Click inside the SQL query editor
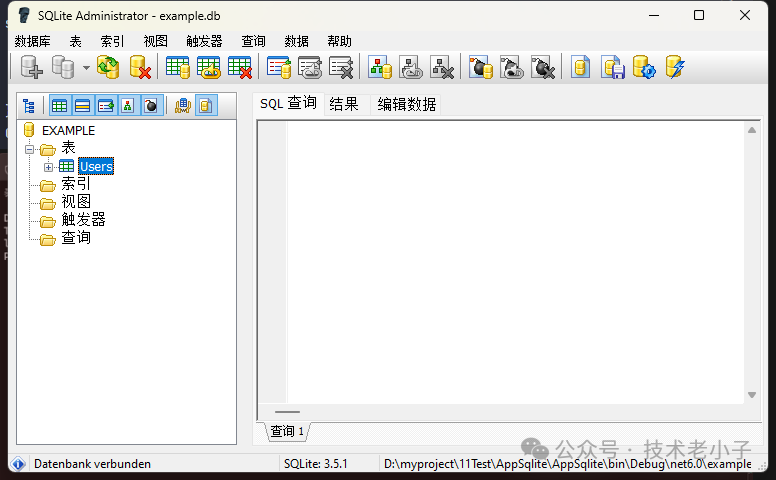776x480 pixels. tap(515, 262)
